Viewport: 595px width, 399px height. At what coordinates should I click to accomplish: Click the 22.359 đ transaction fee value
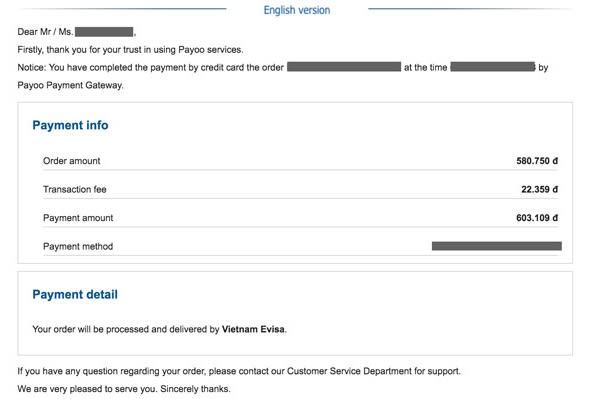(540, 189)
